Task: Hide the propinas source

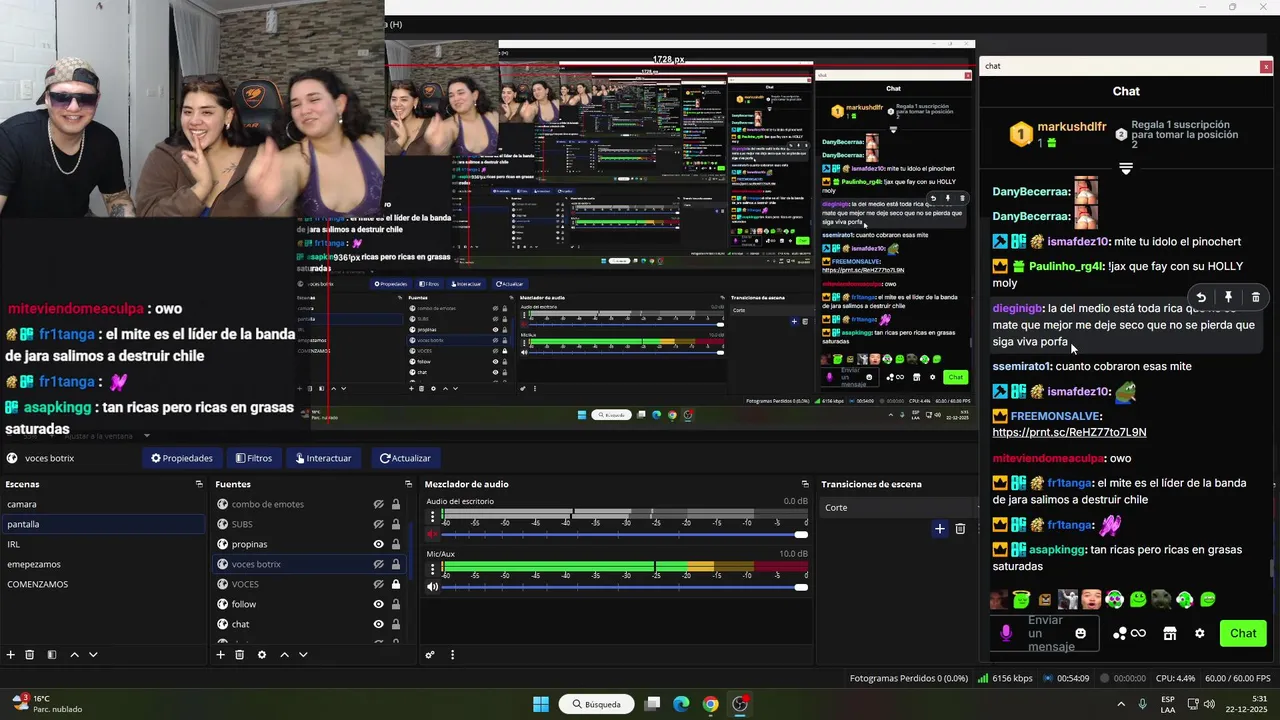Action: tap(379, 544)
